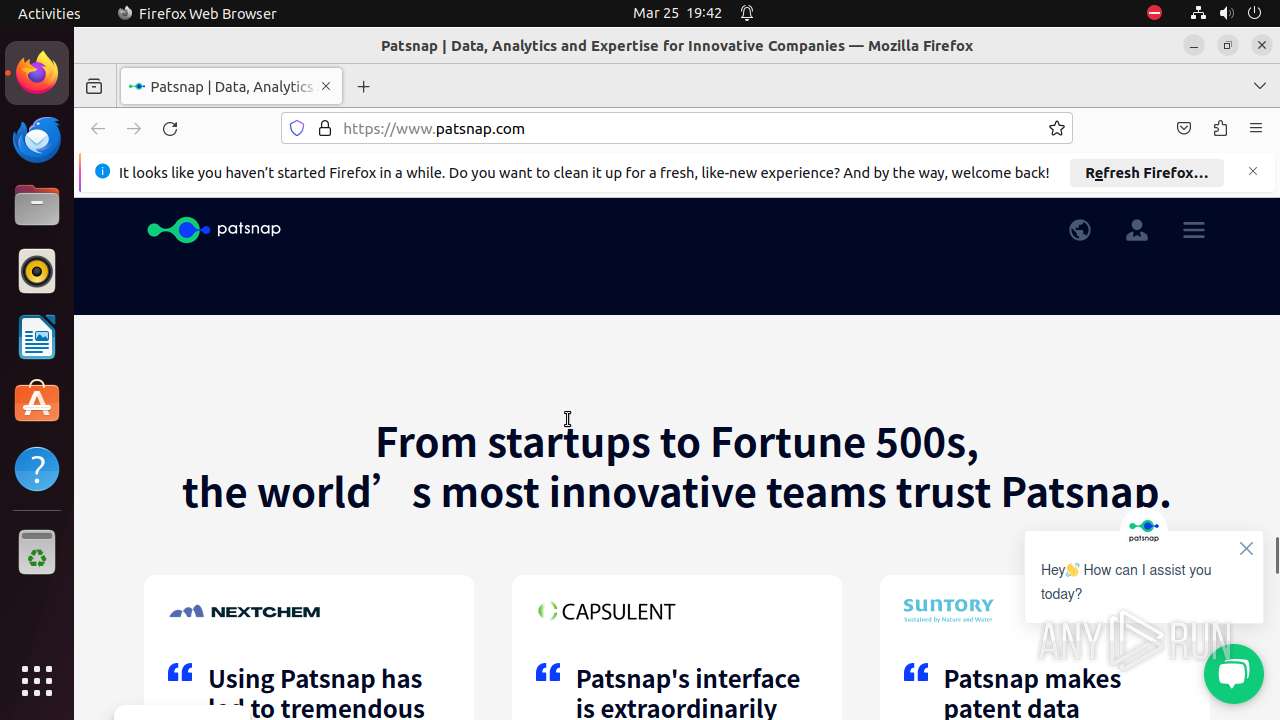Open the Extensions puzzle icon

point(1220,128)
